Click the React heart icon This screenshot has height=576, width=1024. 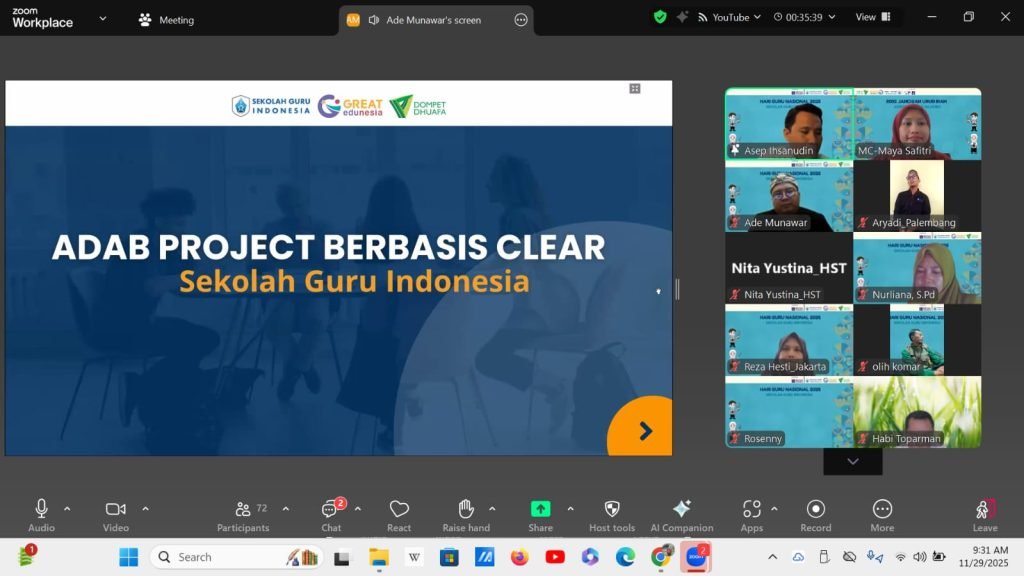(x=399, y=510)
